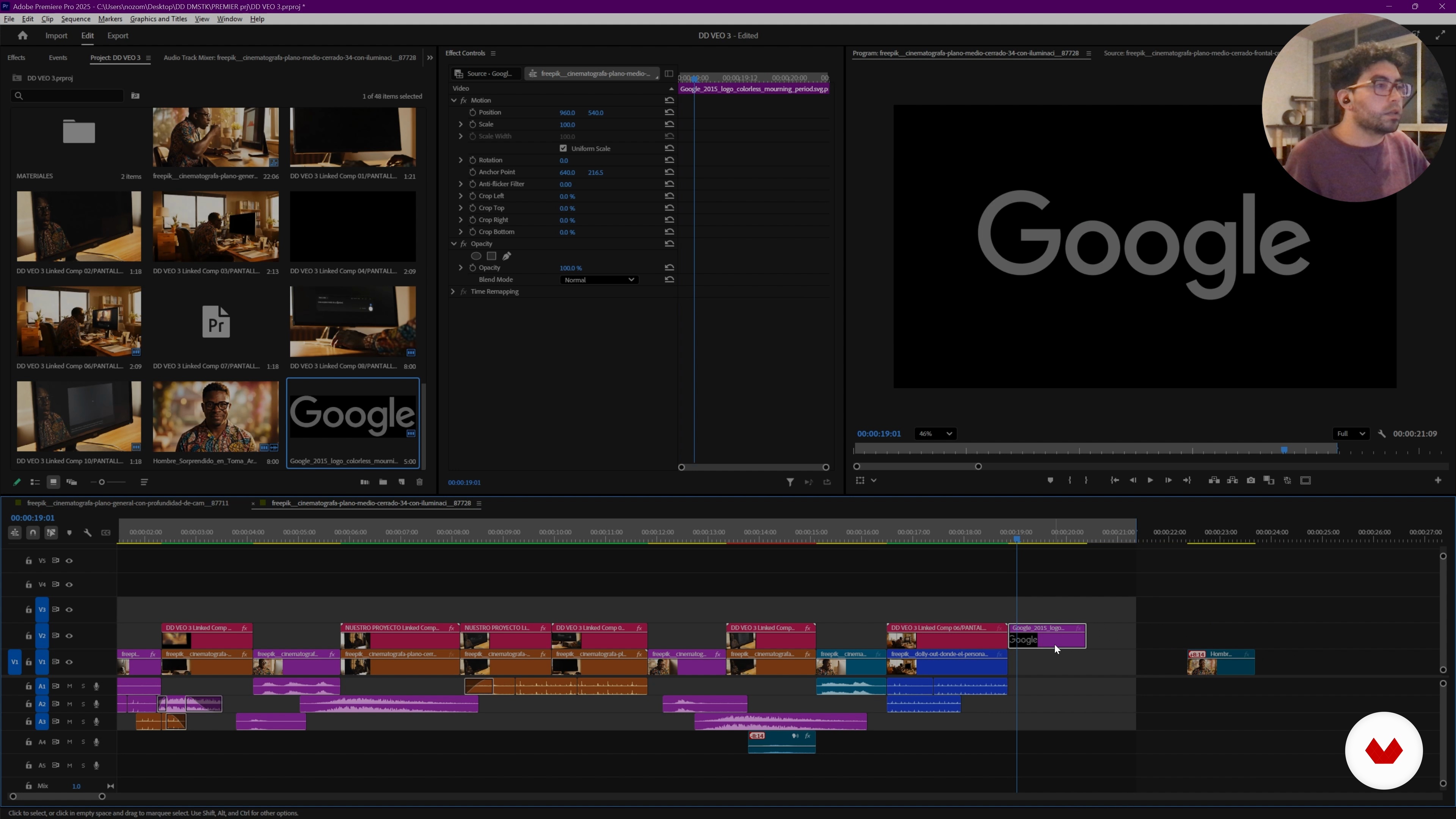1456x819 pixels.
Task: Open the Import workspace
Action: [x=56, y=36]
